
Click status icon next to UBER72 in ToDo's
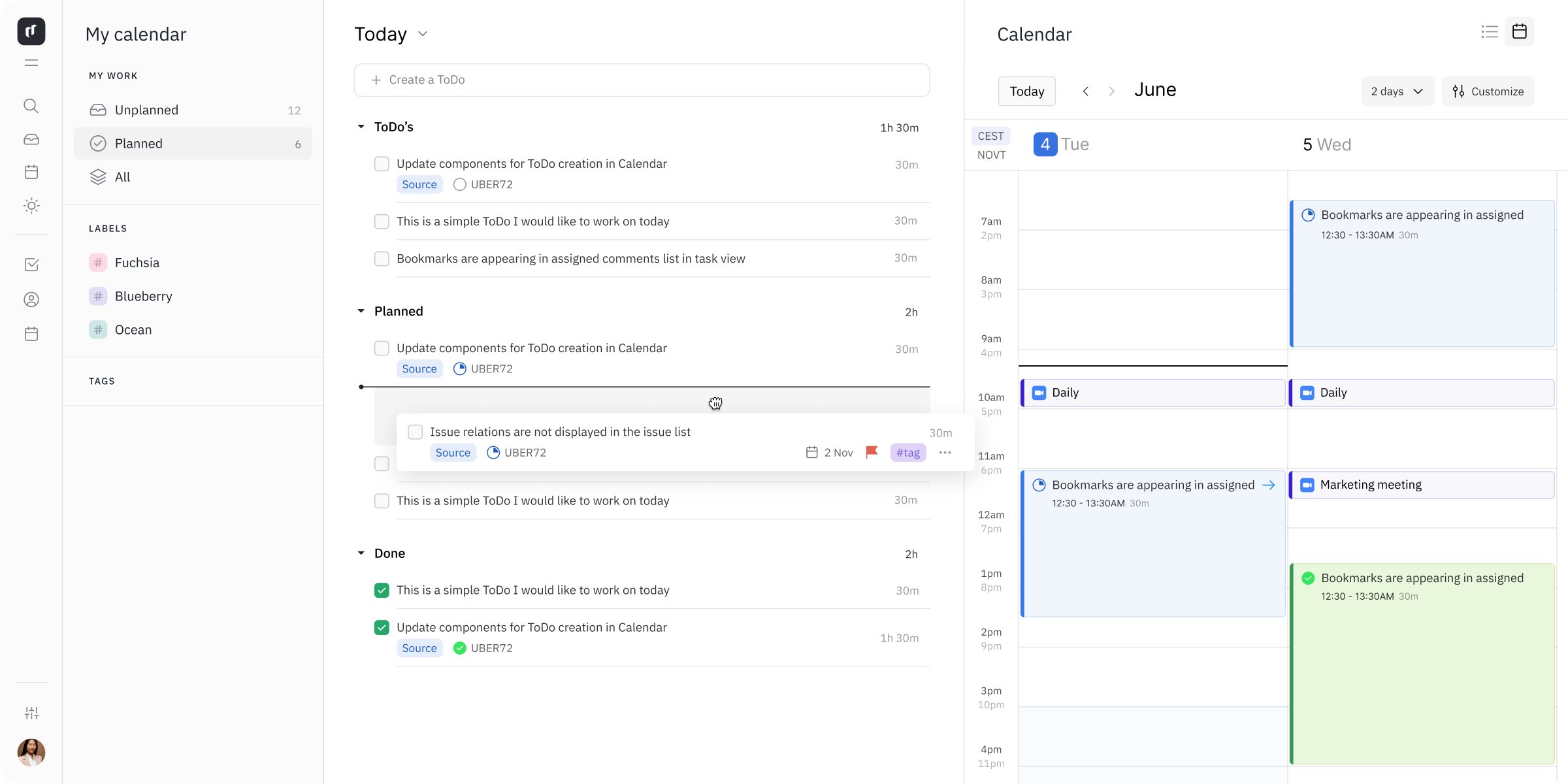(460, 184)
